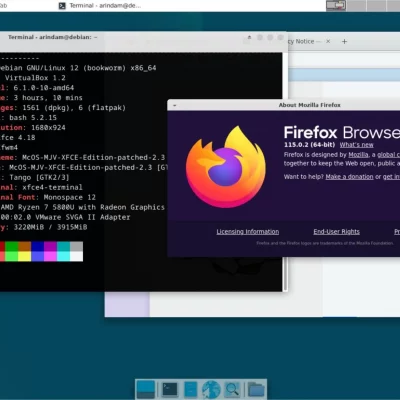Open the What's new link
Viewport: 400px width, 400px height.
[x=356, y=145]
